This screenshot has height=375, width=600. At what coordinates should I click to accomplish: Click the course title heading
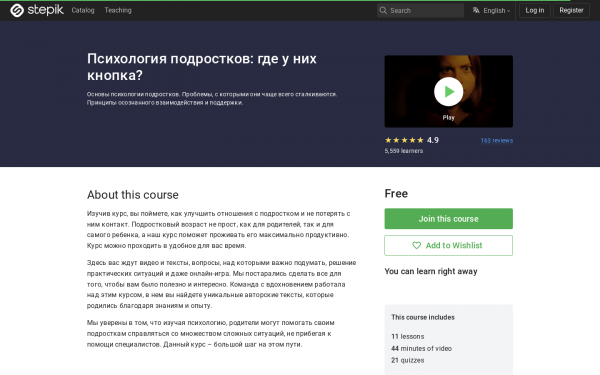tap(202, 67)
